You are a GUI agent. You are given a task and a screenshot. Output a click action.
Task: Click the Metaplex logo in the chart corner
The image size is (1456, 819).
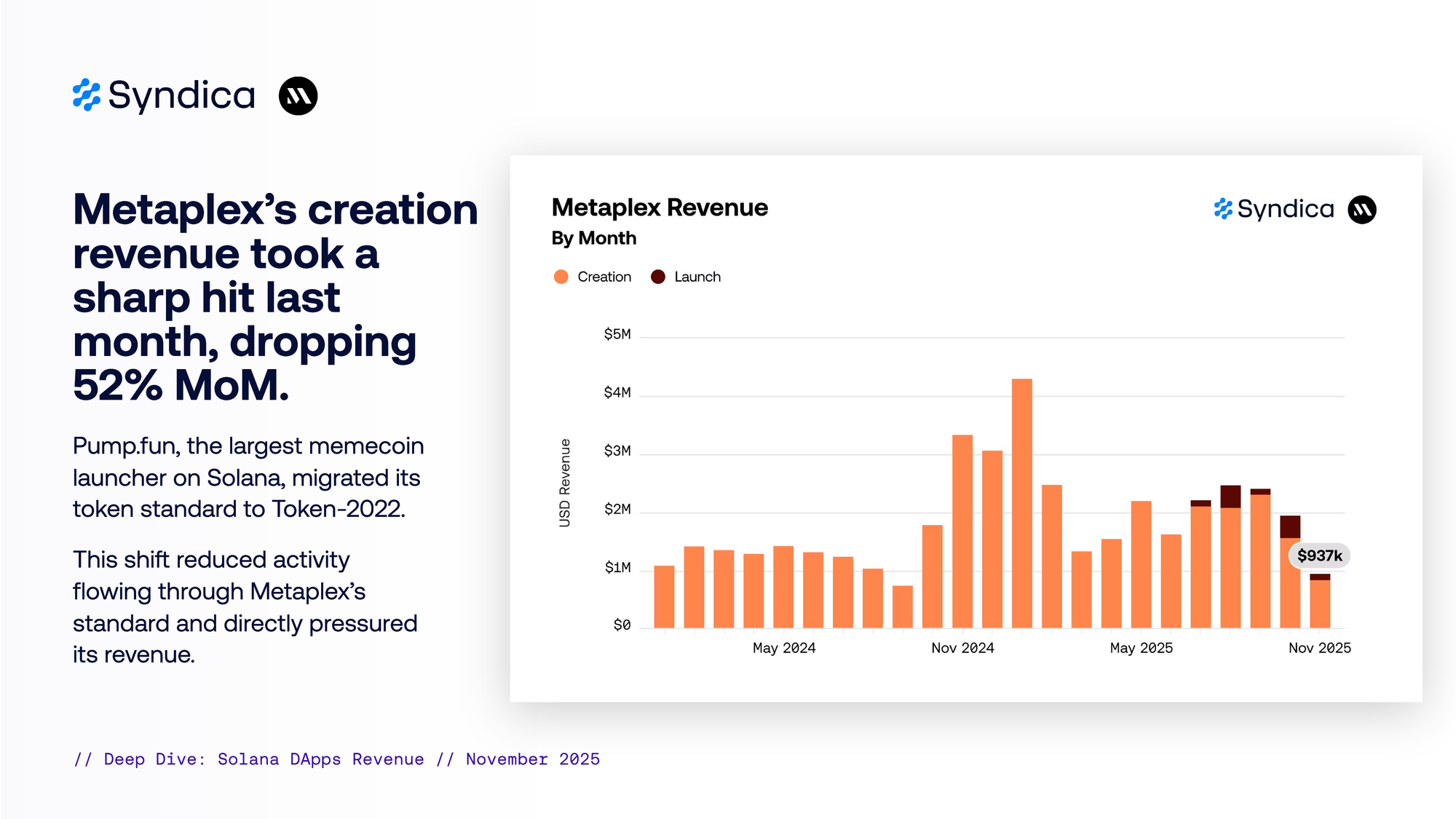[1361, 210]
